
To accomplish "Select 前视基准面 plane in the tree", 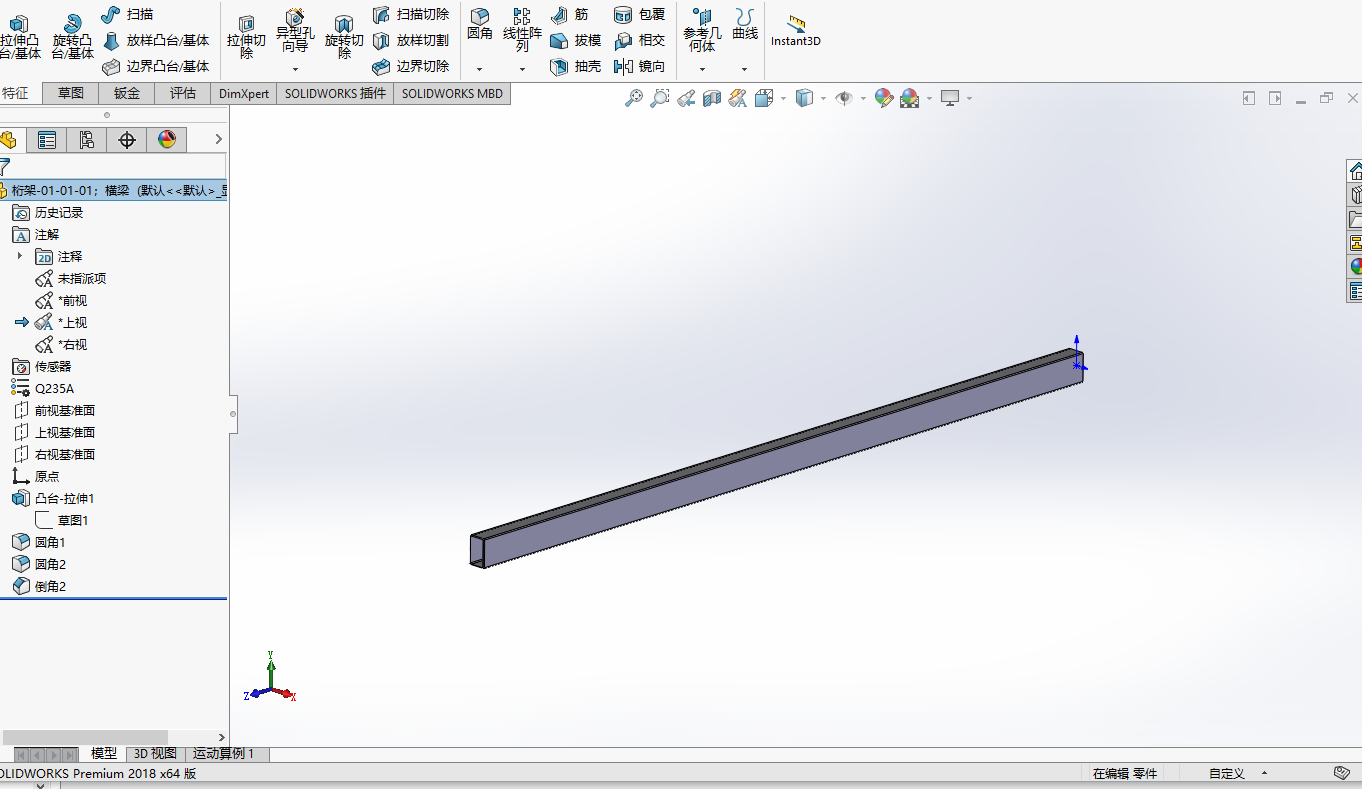I will pos(54,410).
